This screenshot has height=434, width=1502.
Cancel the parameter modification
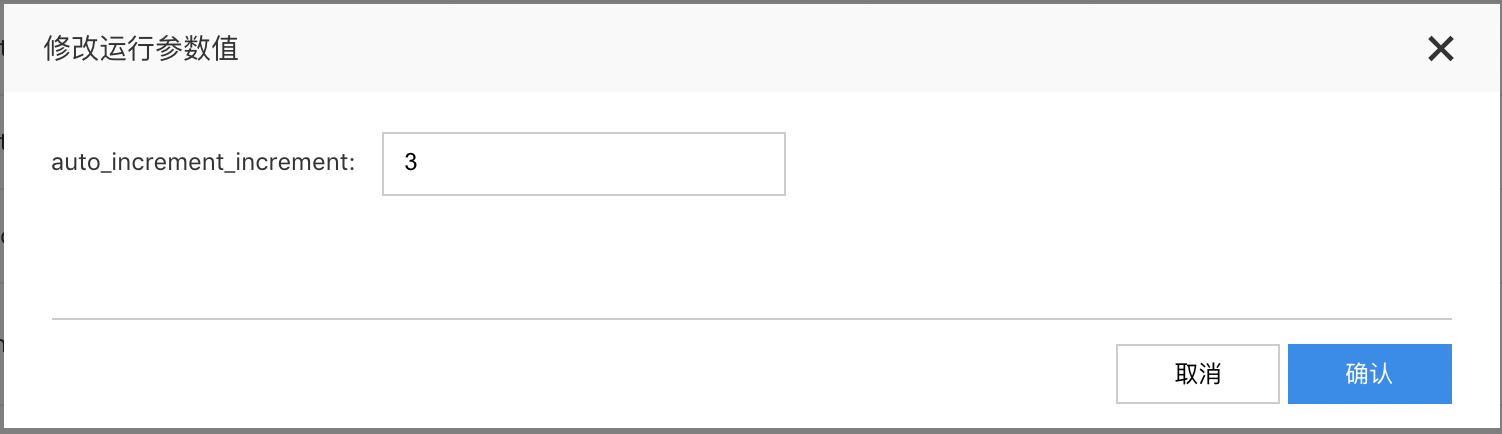coord(1198,374)
